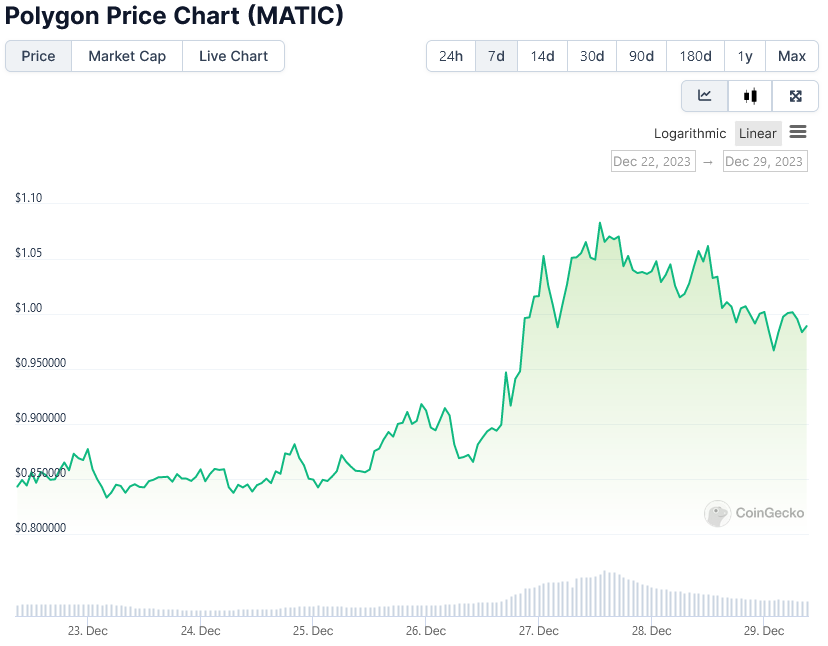828x646 pixels.
Task: Select the 7d time range
Action: [496, 56]
